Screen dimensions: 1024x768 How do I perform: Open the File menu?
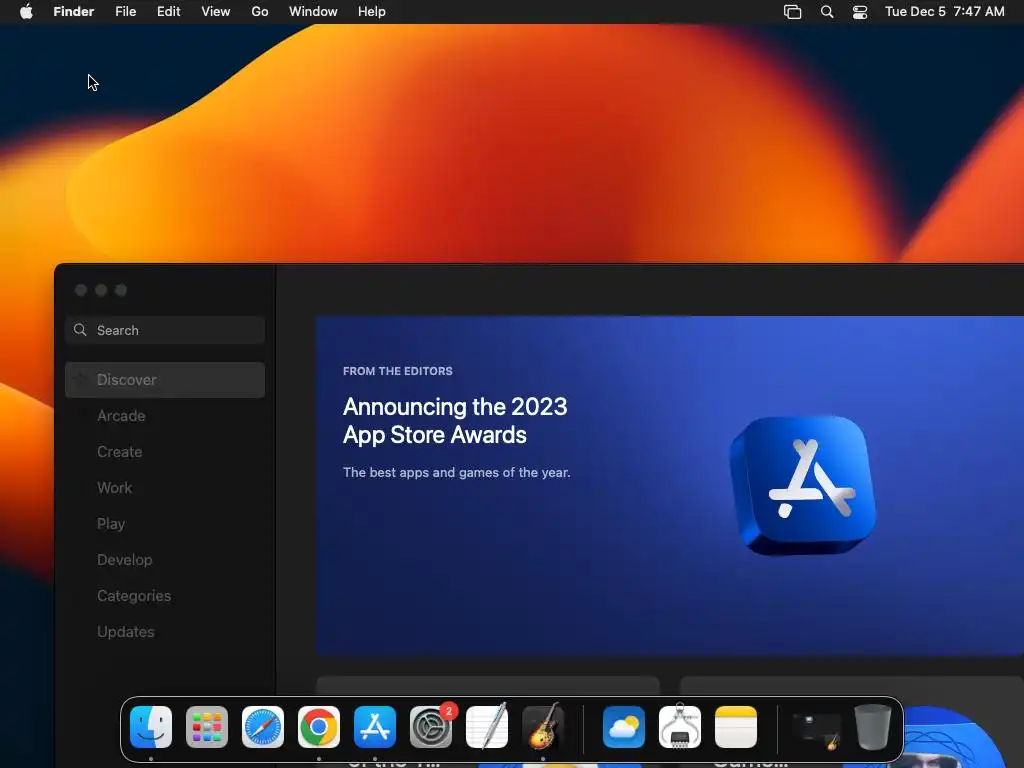coord(125,12)
